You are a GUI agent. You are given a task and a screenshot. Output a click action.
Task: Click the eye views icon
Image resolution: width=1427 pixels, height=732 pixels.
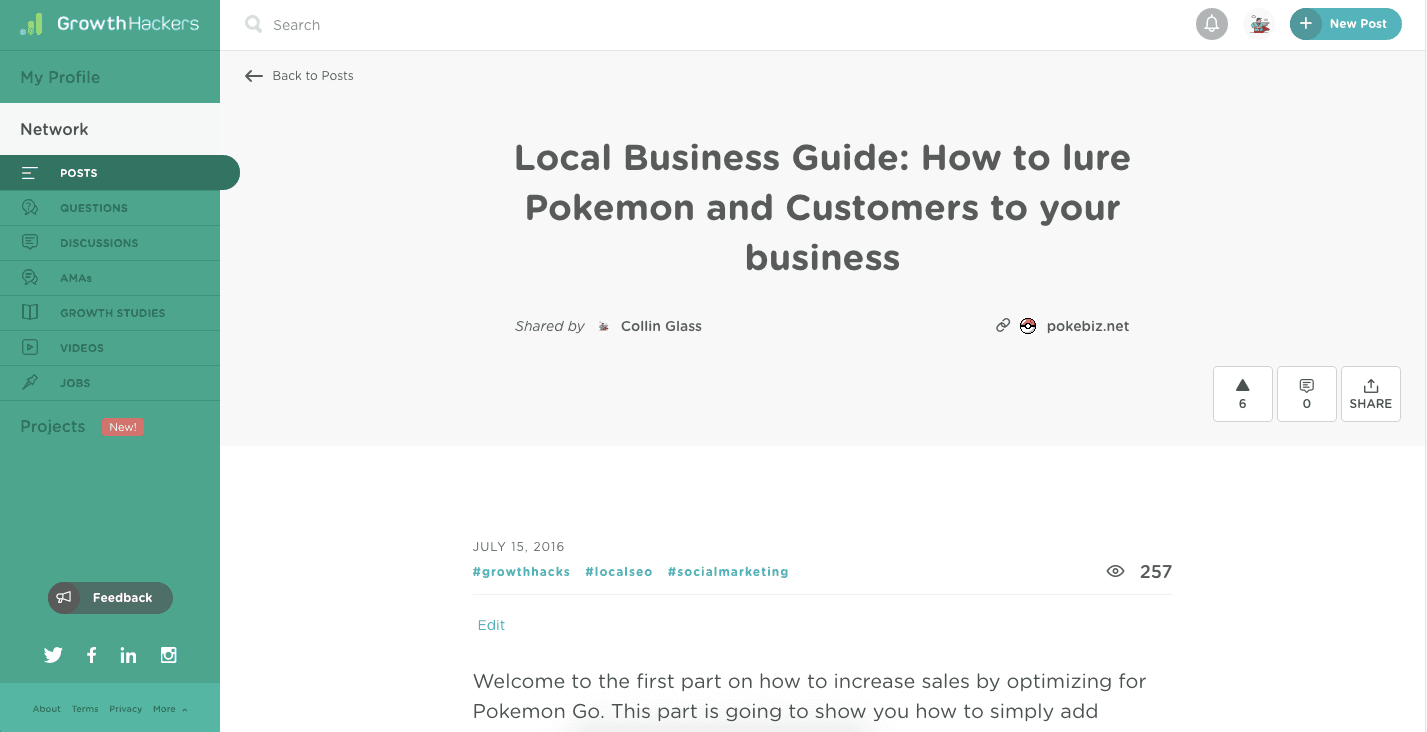pos(1116,571)
